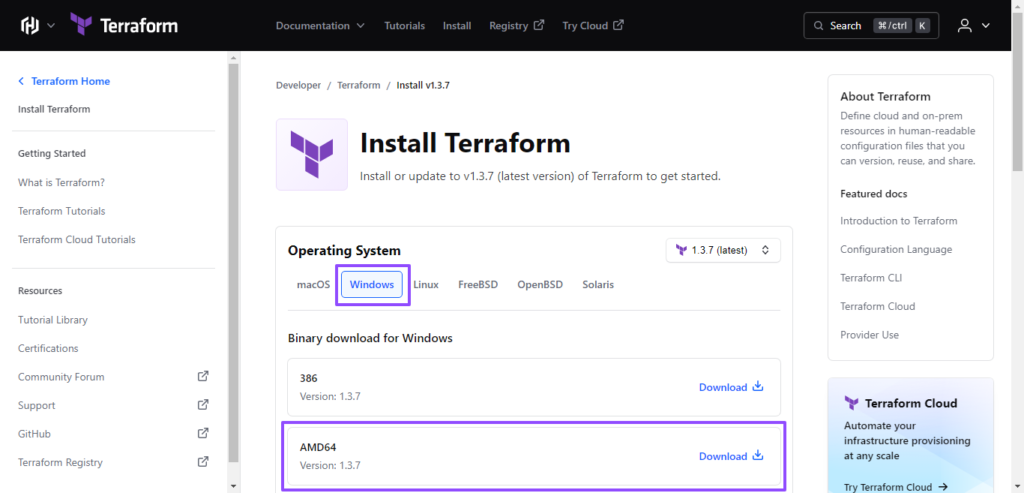Expand the chevron next to the user icon

[985, 26]
